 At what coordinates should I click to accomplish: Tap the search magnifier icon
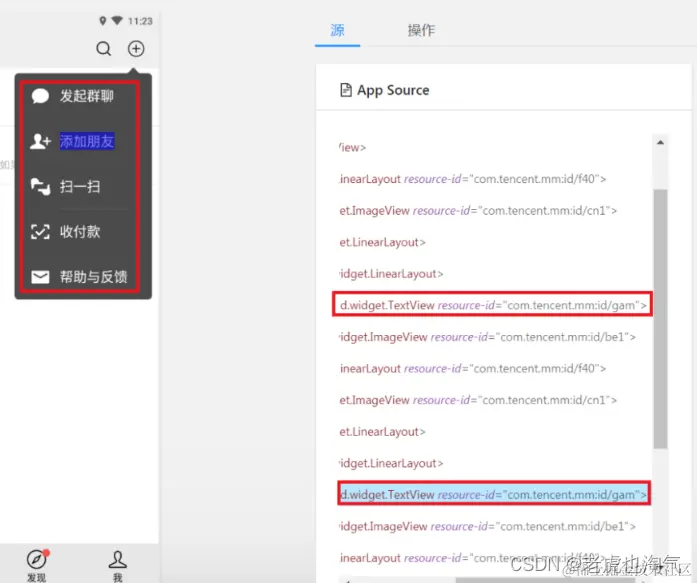pyautogui.click(x=104, y=48)
